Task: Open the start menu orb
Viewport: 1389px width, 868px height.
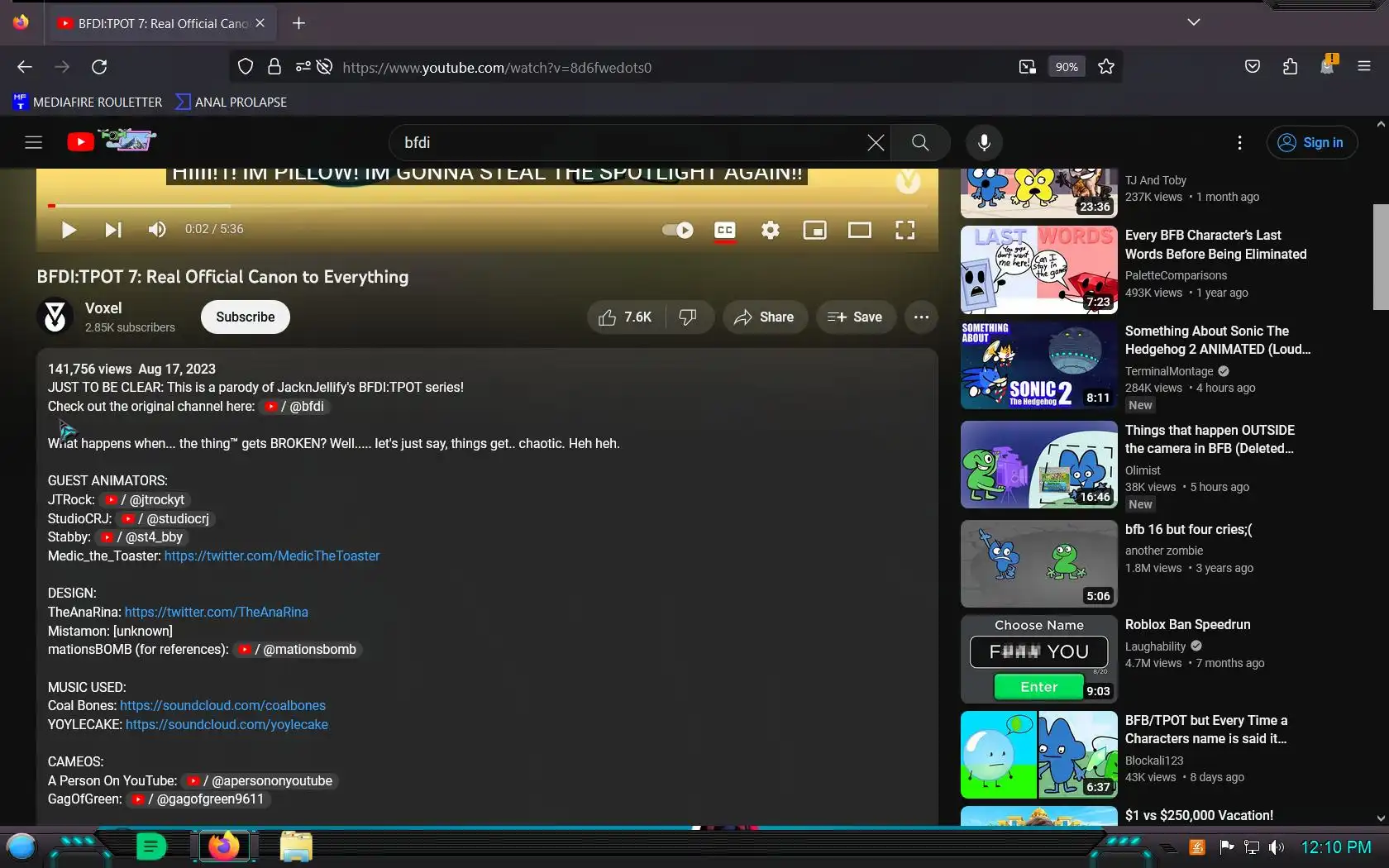Action: (x=21, y=847)
